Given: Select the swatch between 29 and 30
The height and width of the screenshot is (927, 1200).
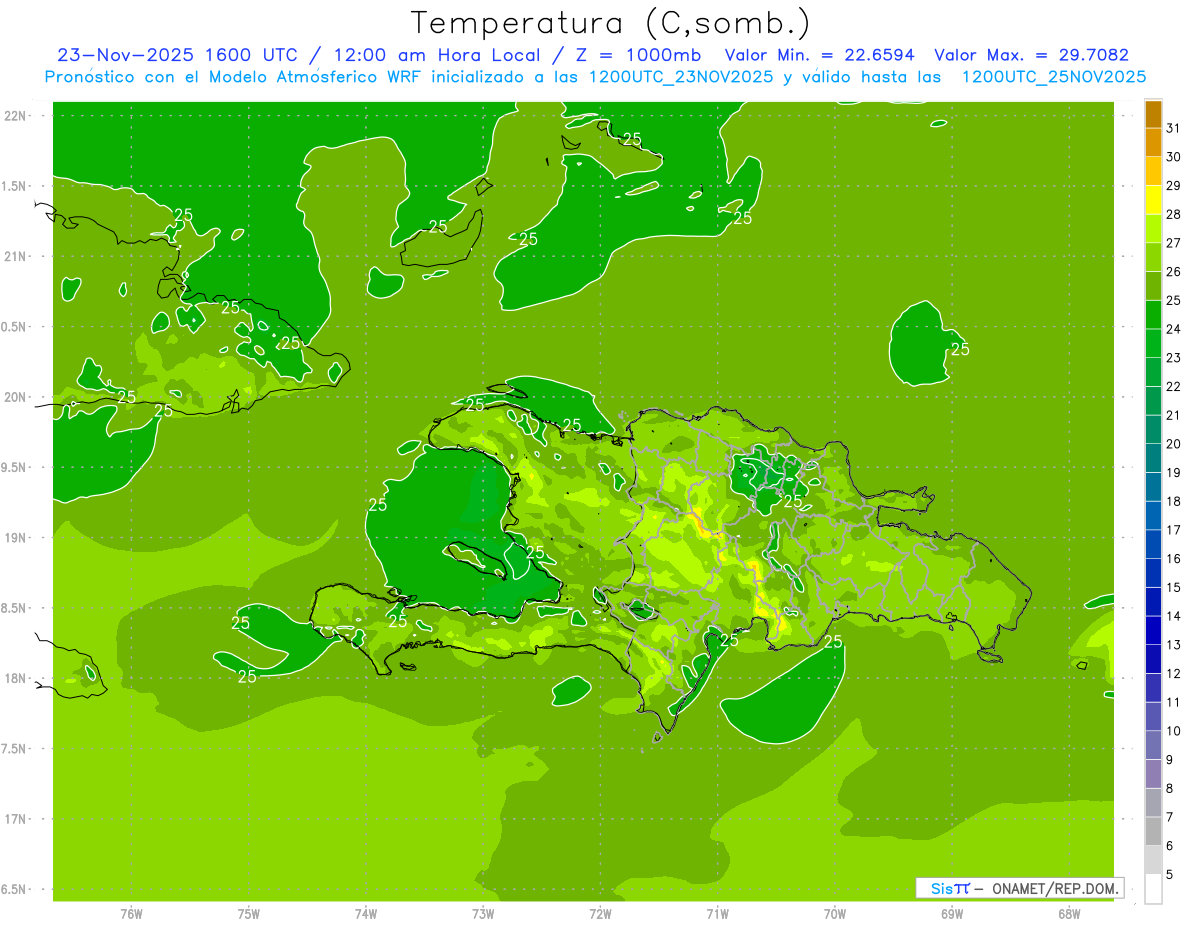Looking at the screenshot, I should (1153, 171).
